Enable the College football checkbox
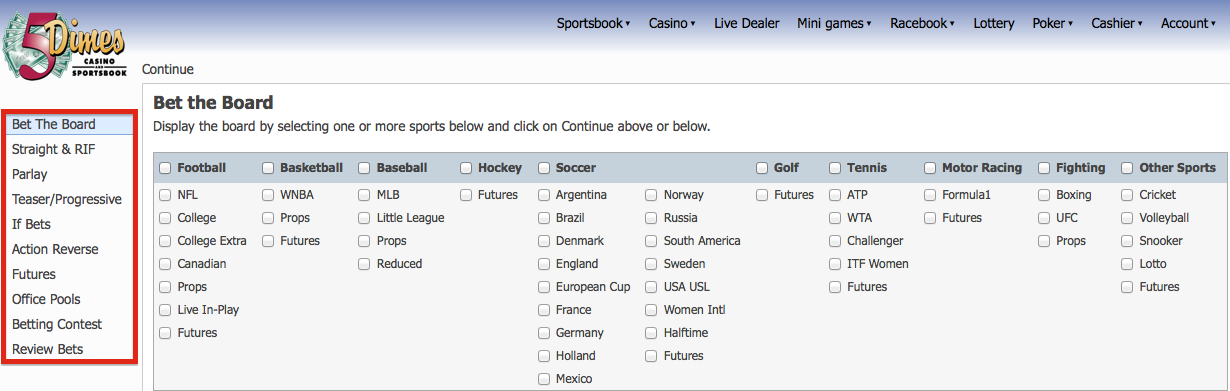1230x391 pixels. [x=165, y=218]
